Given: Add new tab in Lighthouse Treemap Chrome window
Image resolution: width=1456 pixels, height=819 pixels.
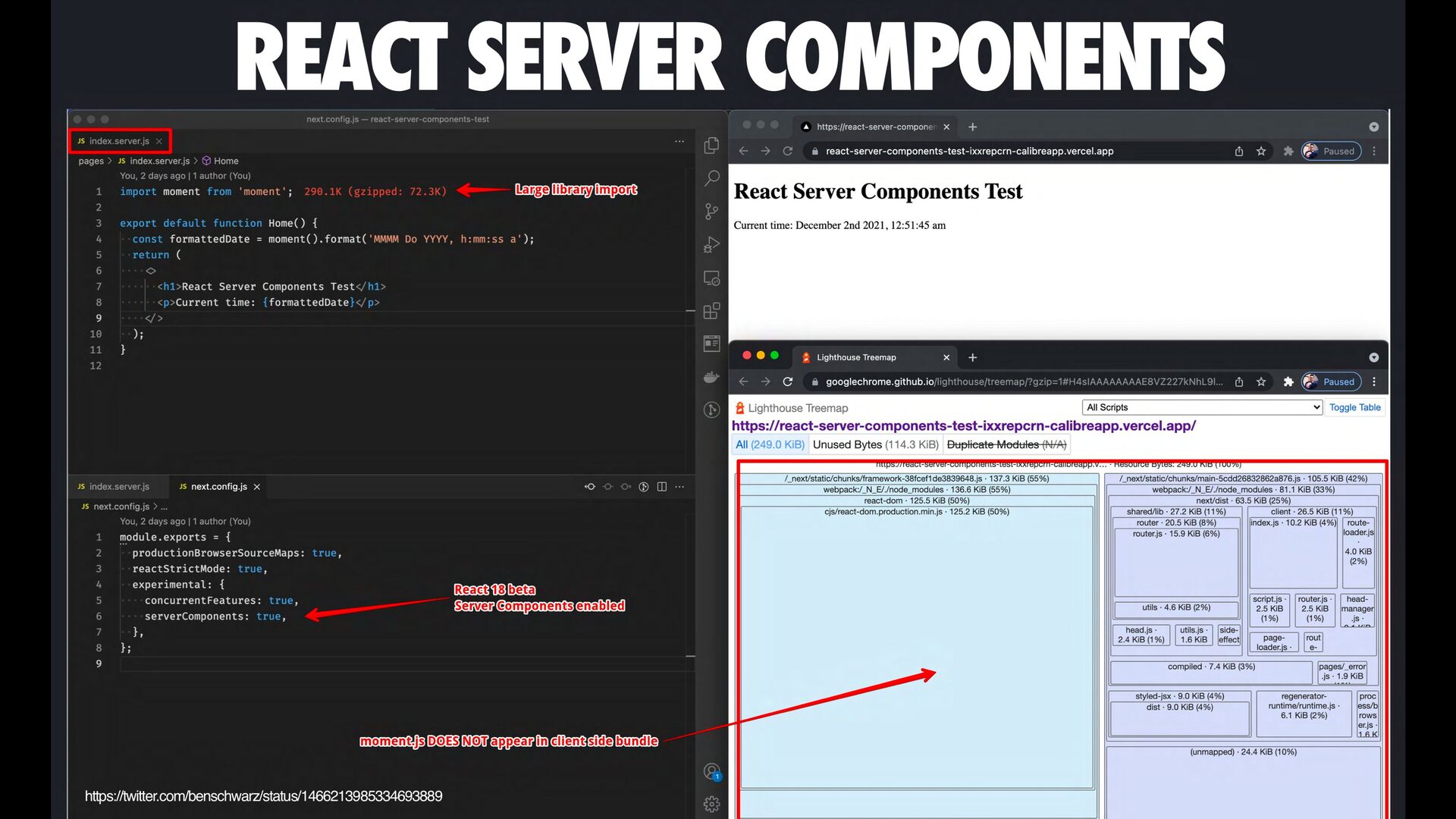Looking at the screenshot, I should (973, 357).
